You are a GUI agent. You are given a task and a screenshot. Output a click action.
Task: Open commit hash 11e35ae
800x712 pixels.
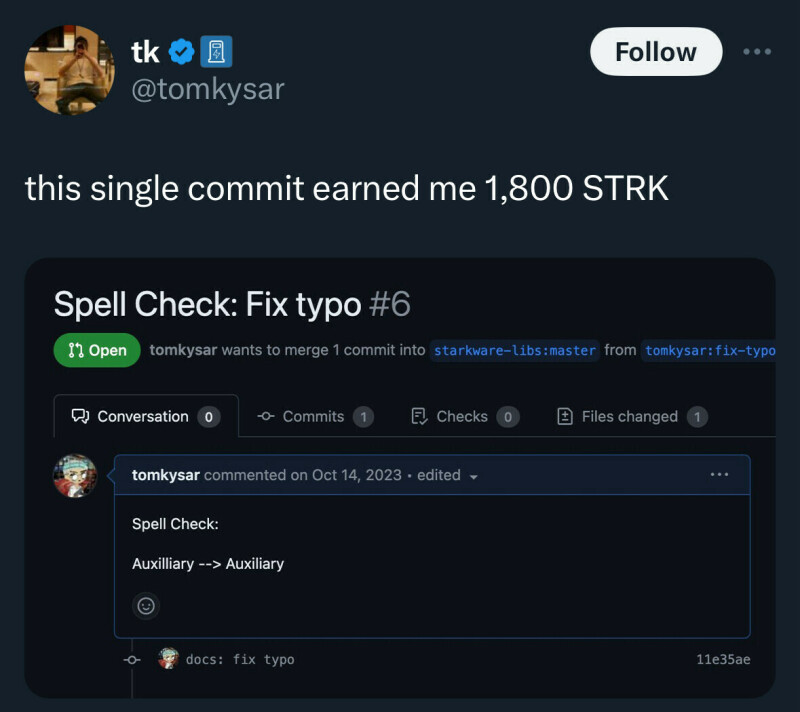[x=723, y=659]
